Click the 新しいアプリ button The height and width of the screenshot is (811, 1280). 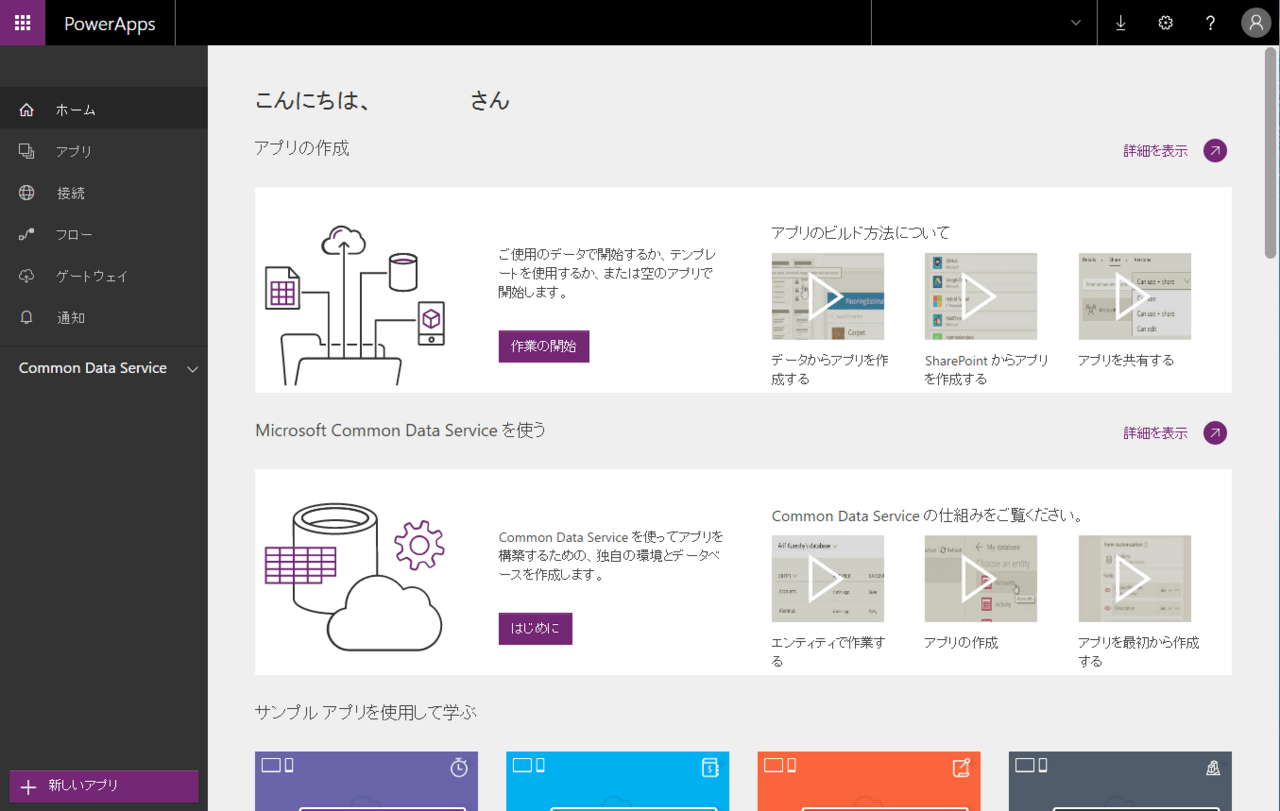(104, 786)
